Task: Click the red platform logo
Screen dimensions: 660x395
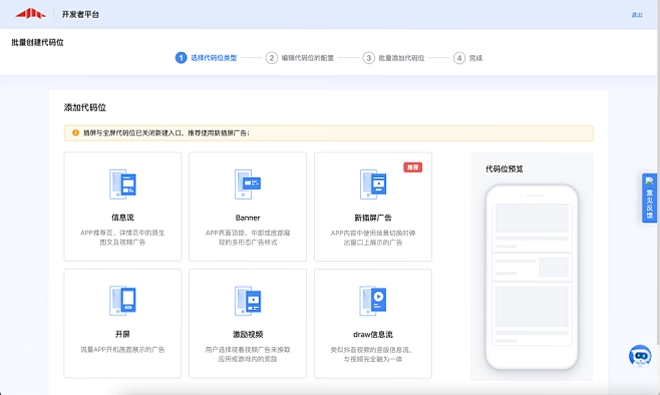Action: [30, 14]
